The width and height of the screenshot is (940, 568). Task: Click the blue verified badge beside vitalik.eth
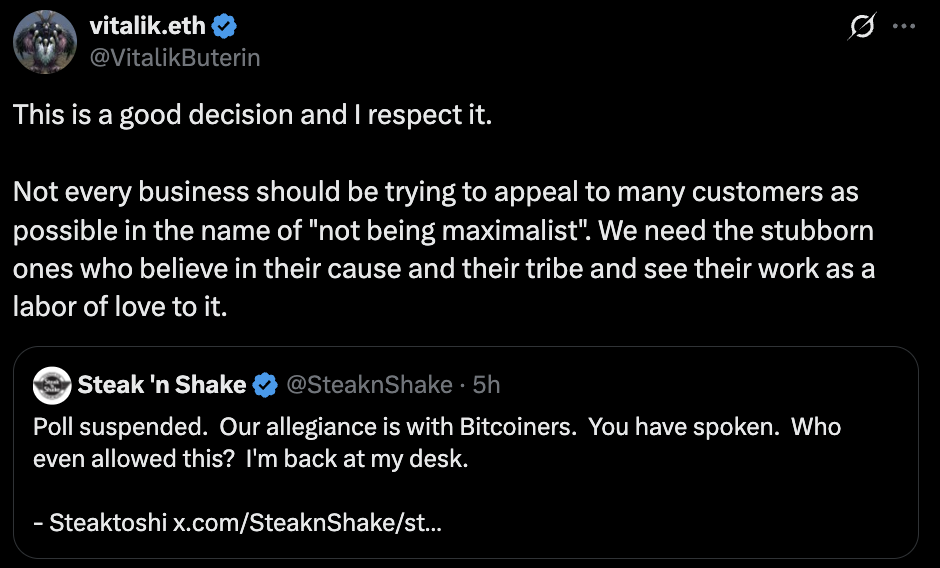224,26
